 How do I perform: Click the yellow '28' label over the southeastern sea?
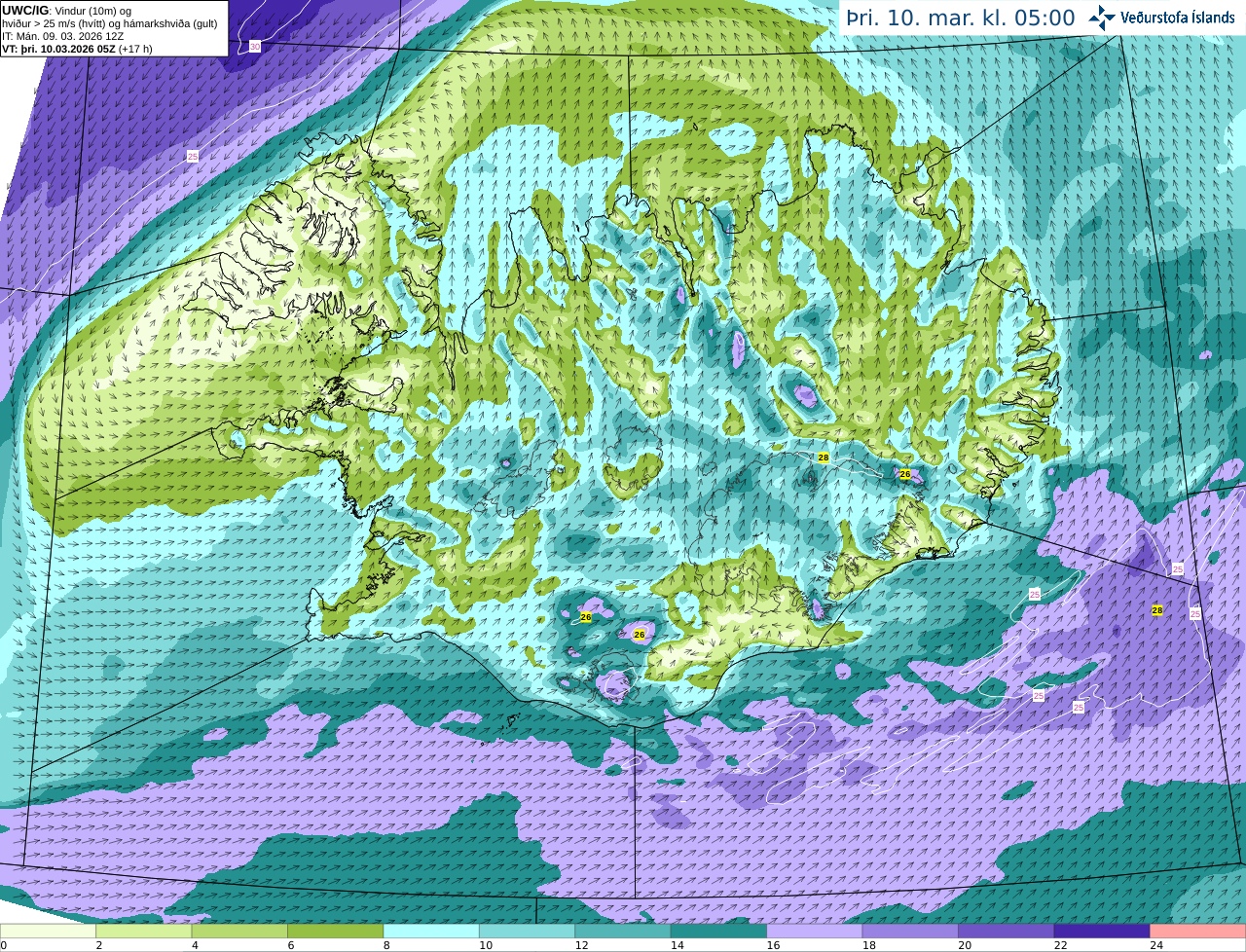(x=1157, y=610)
